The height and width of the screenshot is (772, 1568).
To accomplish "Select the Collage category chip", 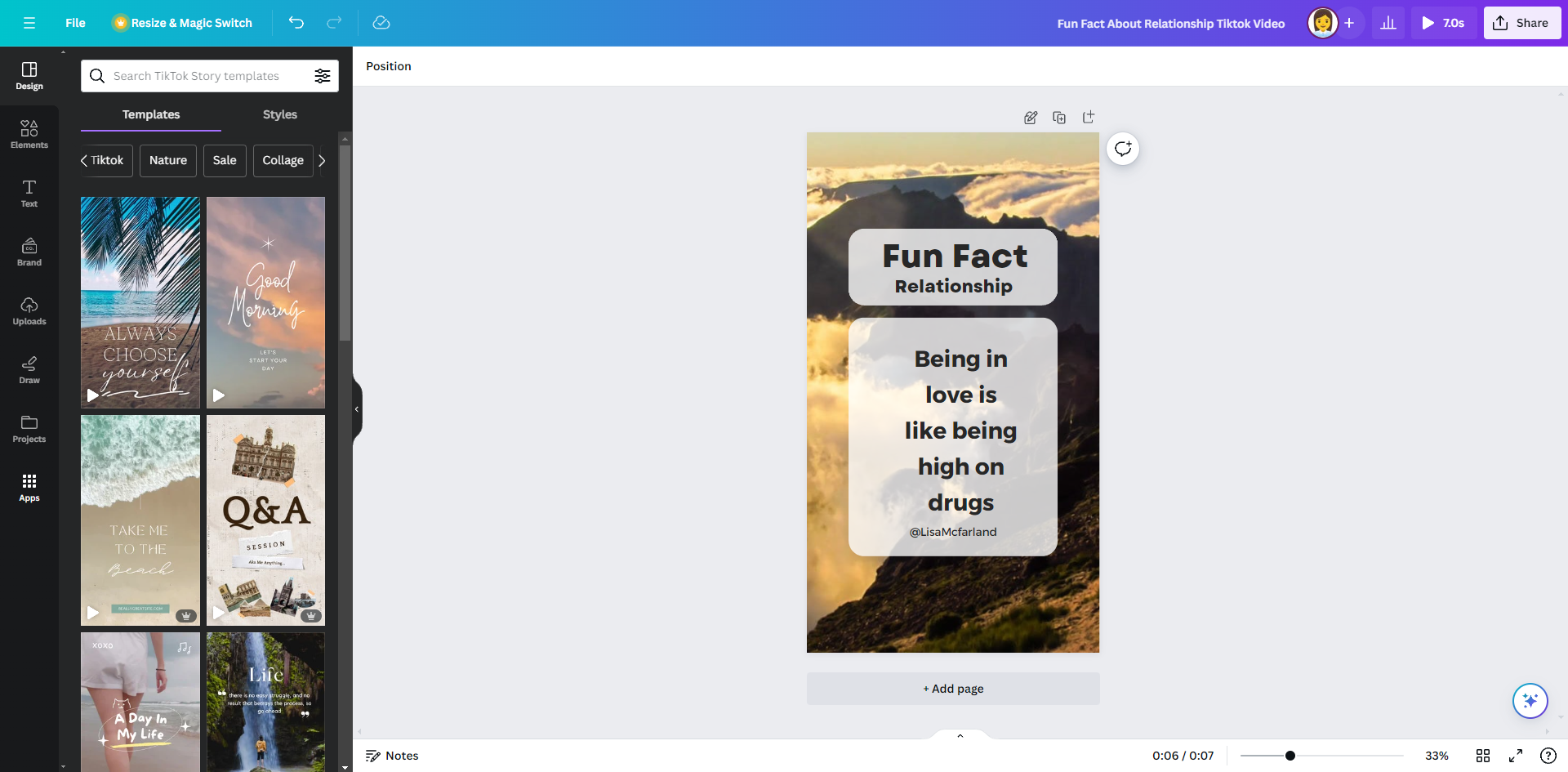I will click(x=283, y=160).
